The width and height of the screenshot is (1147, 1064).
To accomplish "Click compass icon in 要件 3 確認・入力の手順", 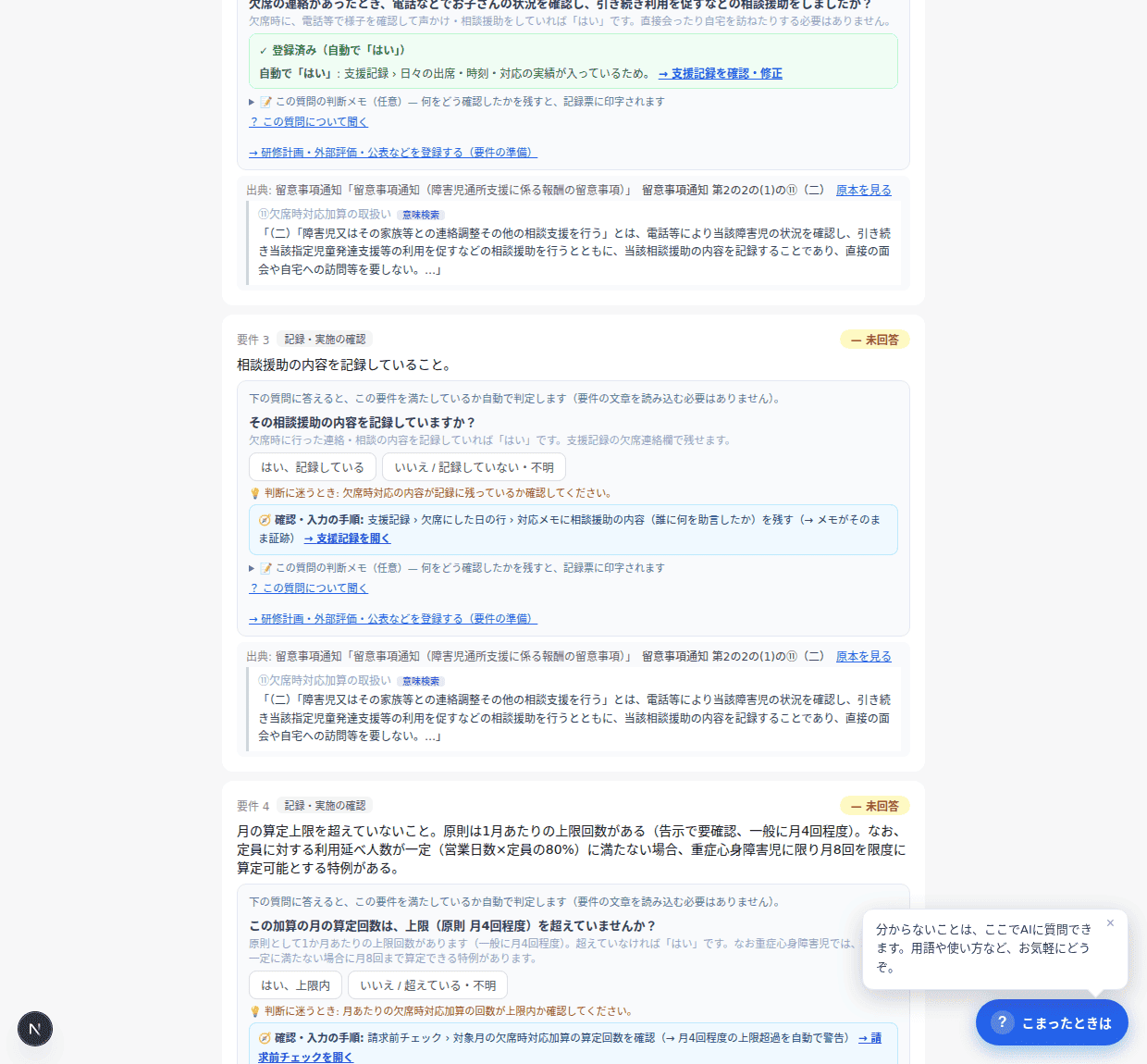I will coord(265,520).
